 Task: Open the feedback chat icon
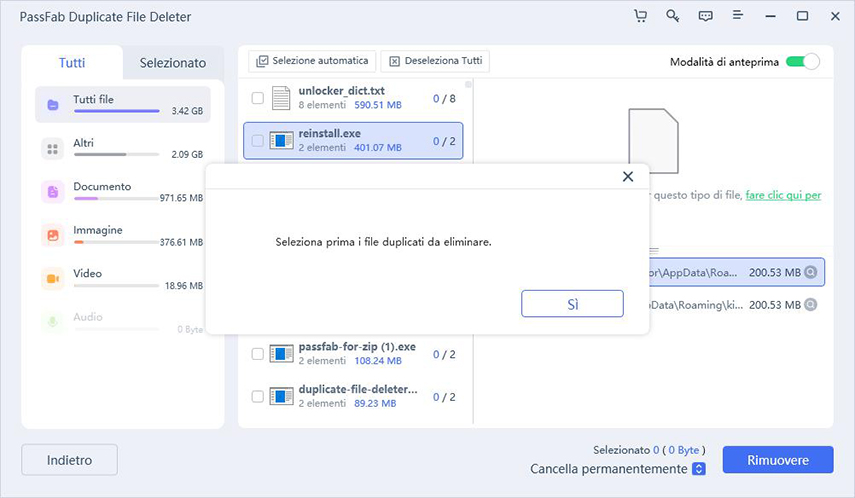click(x=705, y=16)
